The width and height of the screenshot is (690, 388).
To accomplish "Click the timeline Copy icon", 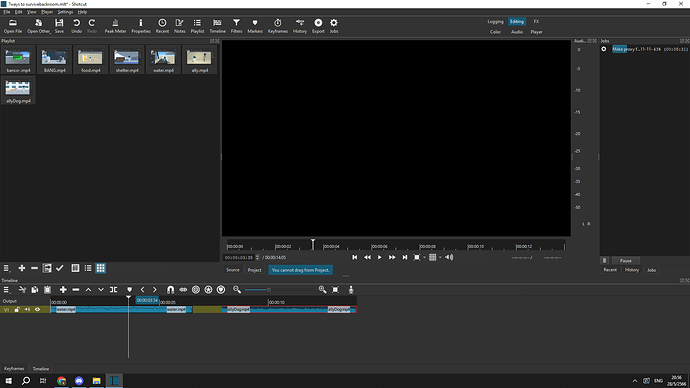I will pyautogui.click(x=35, y=289).
